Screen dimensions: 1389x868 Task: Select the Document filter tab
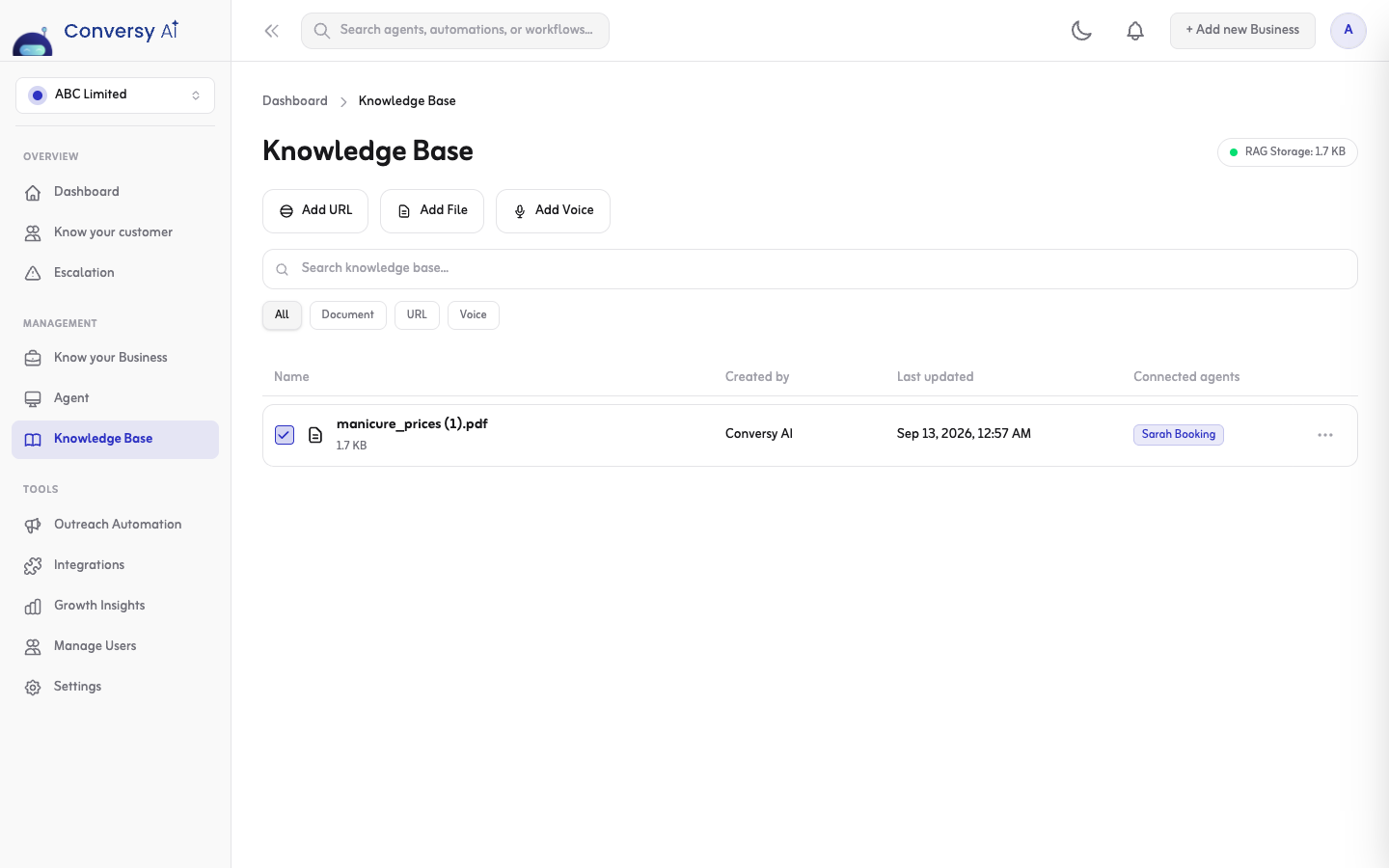[x=348, y=315]
